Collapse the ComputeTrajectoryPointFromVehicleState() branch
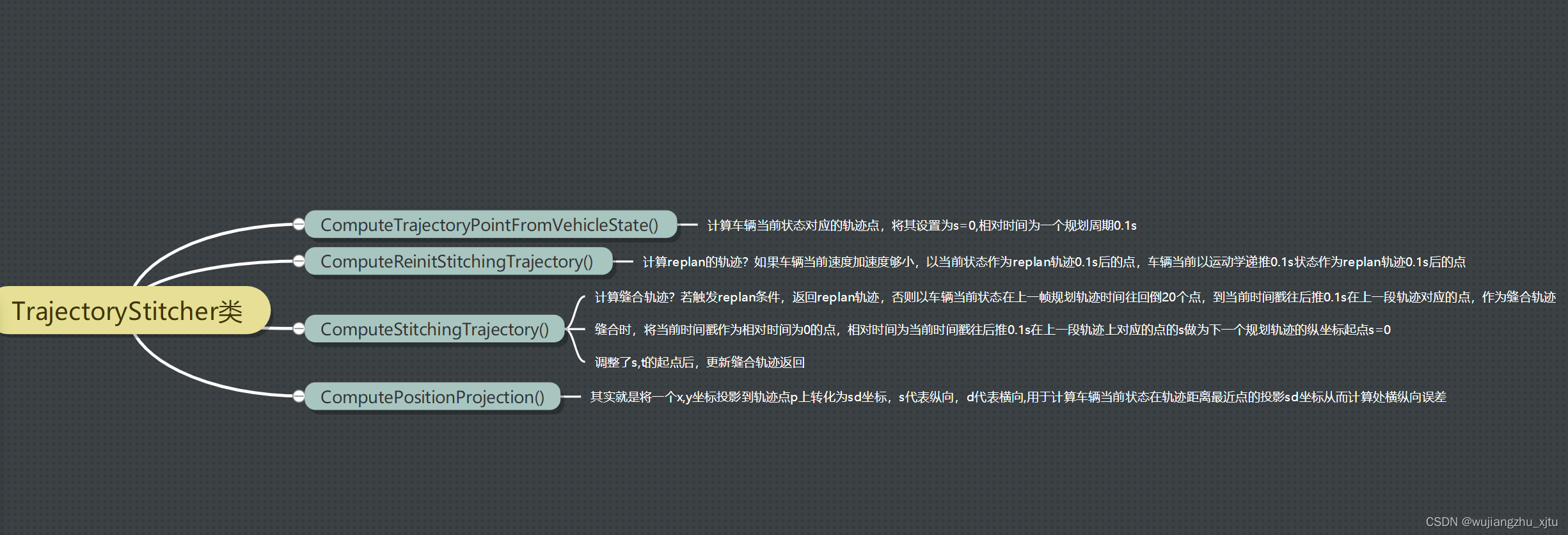Viewport: 1568px width, 535px height. pos(299,224)
